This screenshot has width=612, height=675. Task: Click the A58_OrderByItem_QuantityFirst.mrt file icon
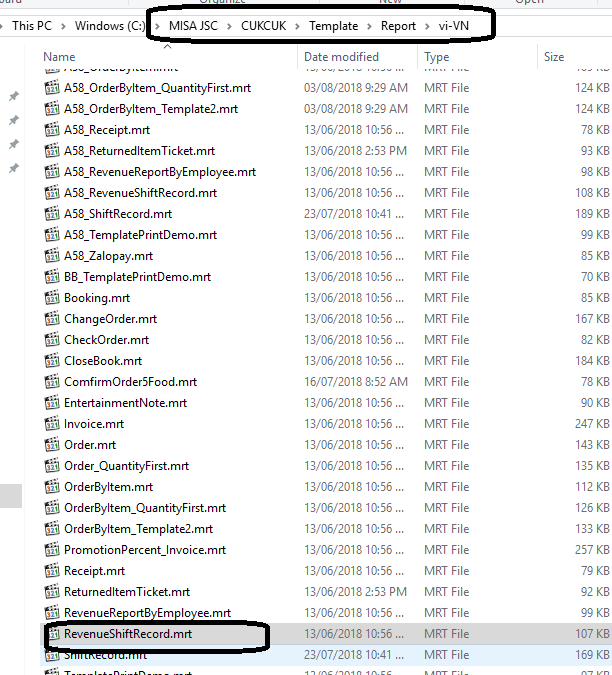pos(52,87)
